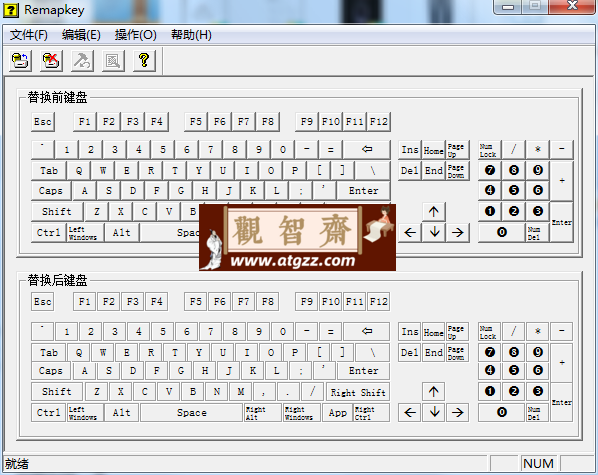Open the 操作(O) menu
Image resolution: width=598 pixels, height=475 pixels.
[135, 35]
